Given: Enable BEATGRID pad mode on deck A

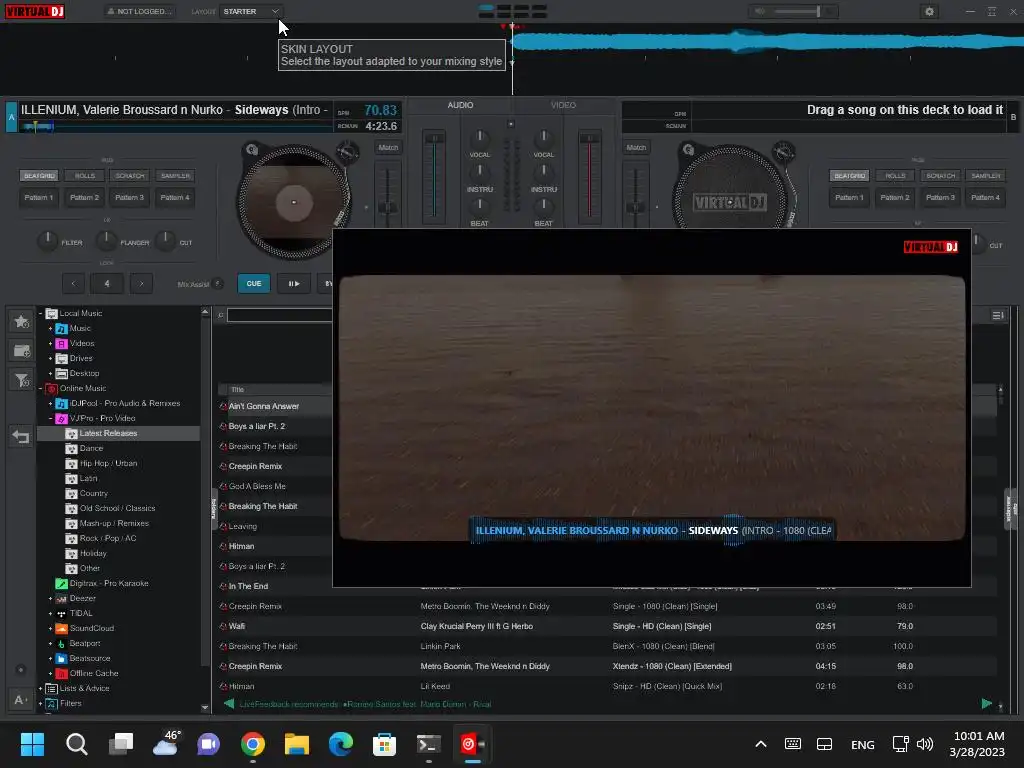Looking at the screenshot, I should [x=39, y=176].
